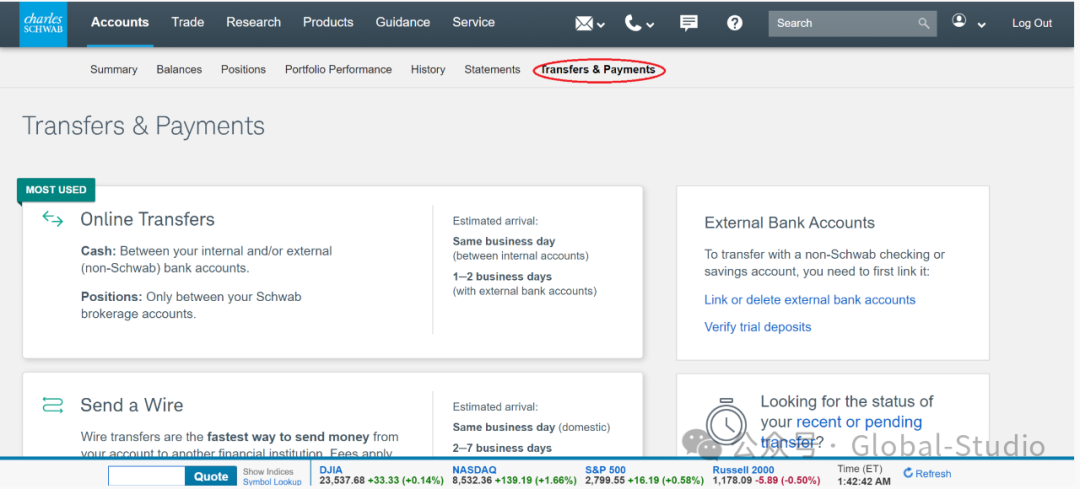Click the search magnifier icon
The height and width of the screenshot is (489, 1080).
coord(924,23)
